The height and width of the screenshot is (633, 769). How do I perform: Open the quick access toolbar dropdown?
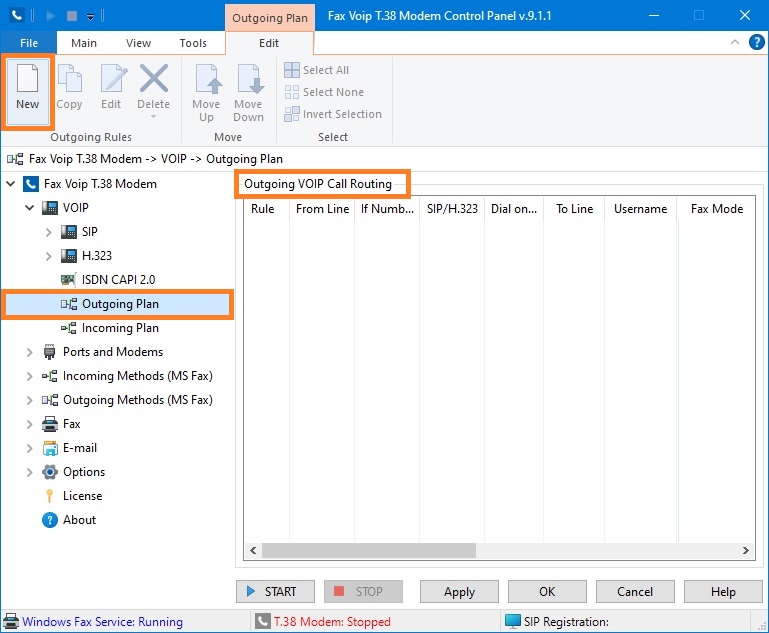90,17
